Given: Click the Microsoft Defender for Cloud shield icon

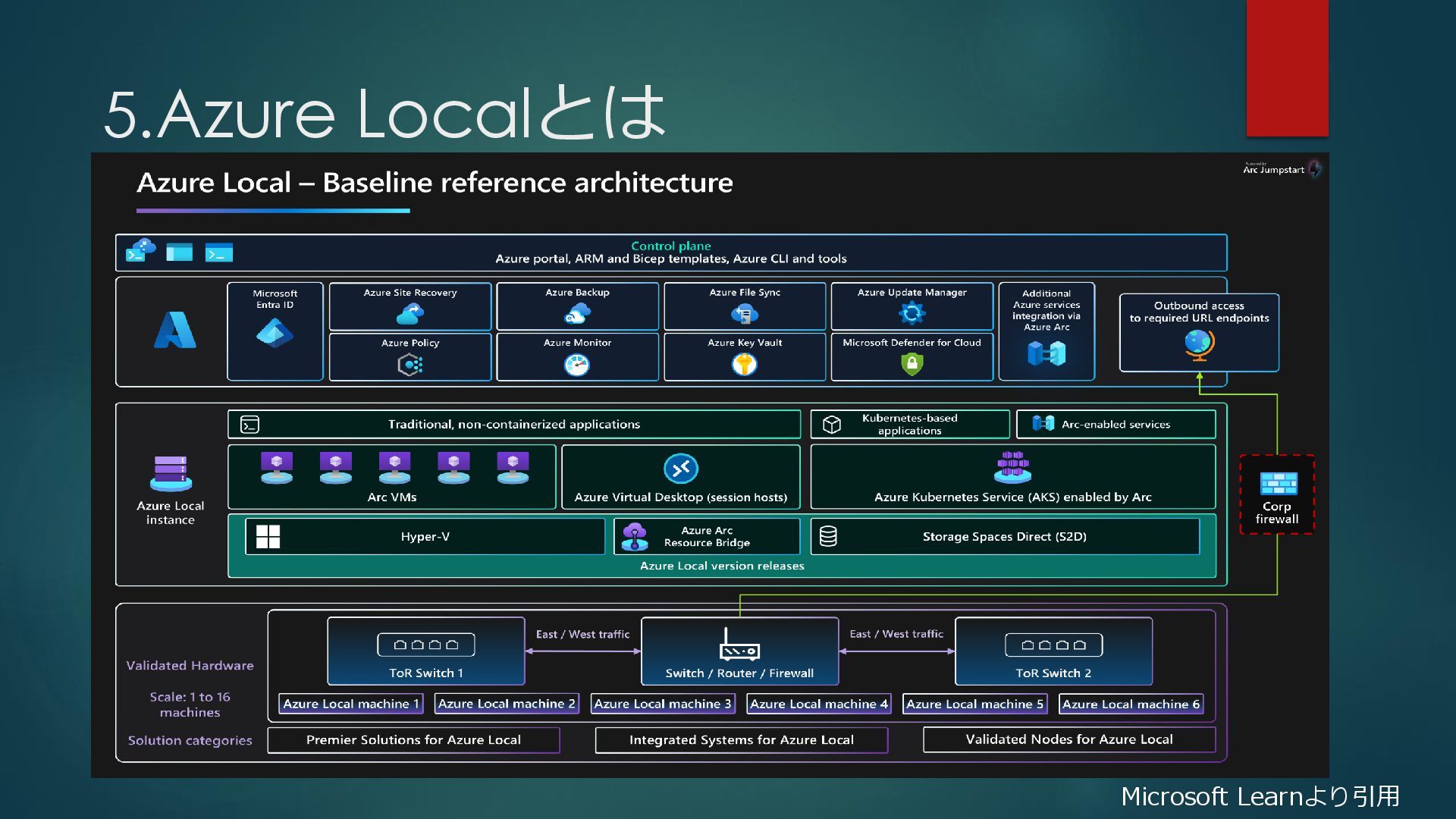Looking at the screenshot, I should pyautogui.click(x=912, y=365).
